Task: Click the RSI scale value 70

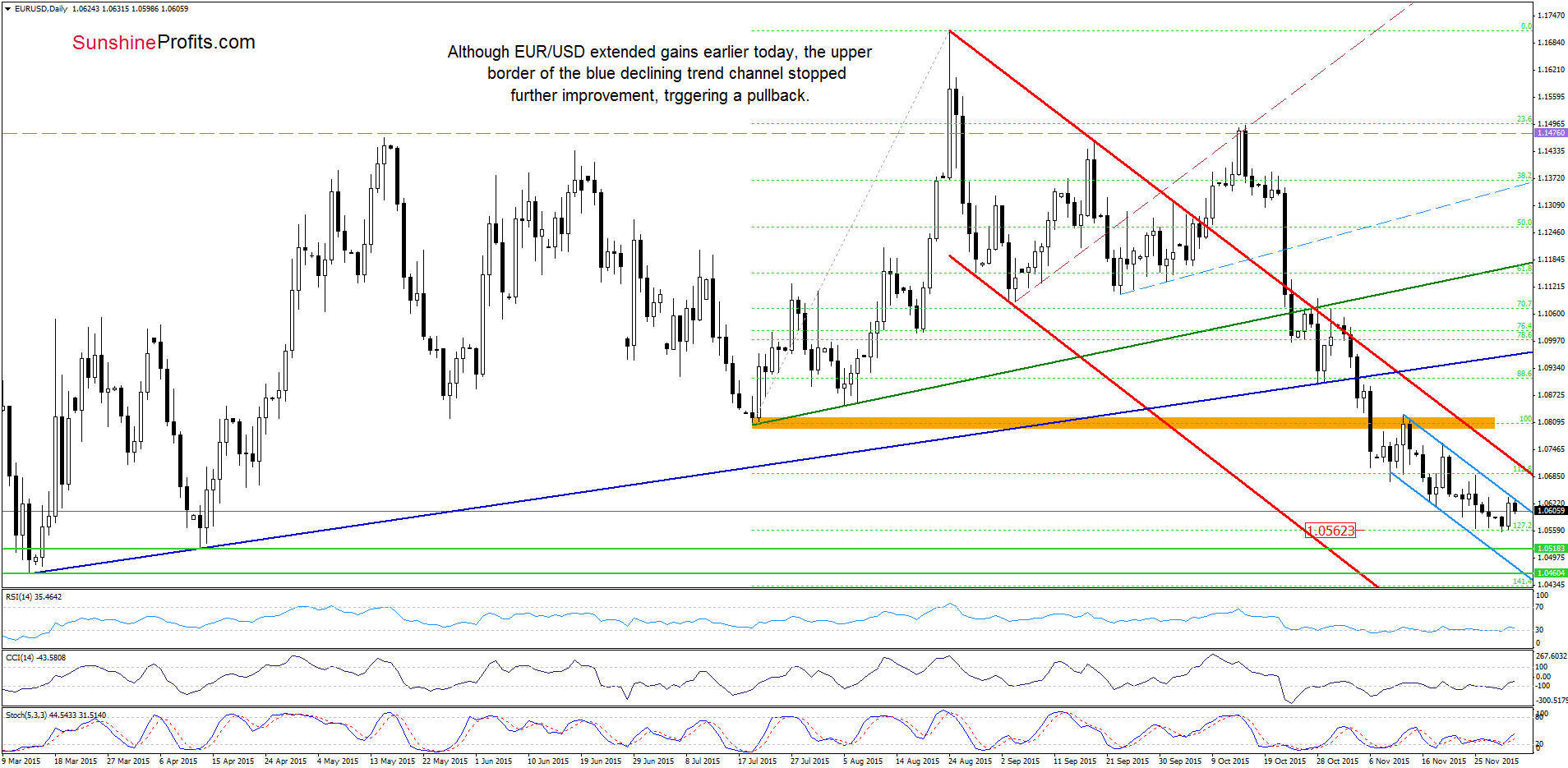Action: 1540,607
